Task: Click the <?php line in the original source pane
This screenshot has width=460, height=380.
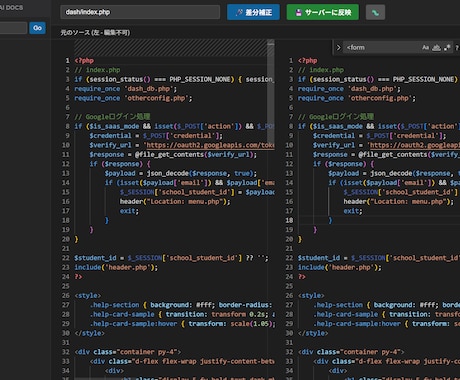Action: click(84, 61)
